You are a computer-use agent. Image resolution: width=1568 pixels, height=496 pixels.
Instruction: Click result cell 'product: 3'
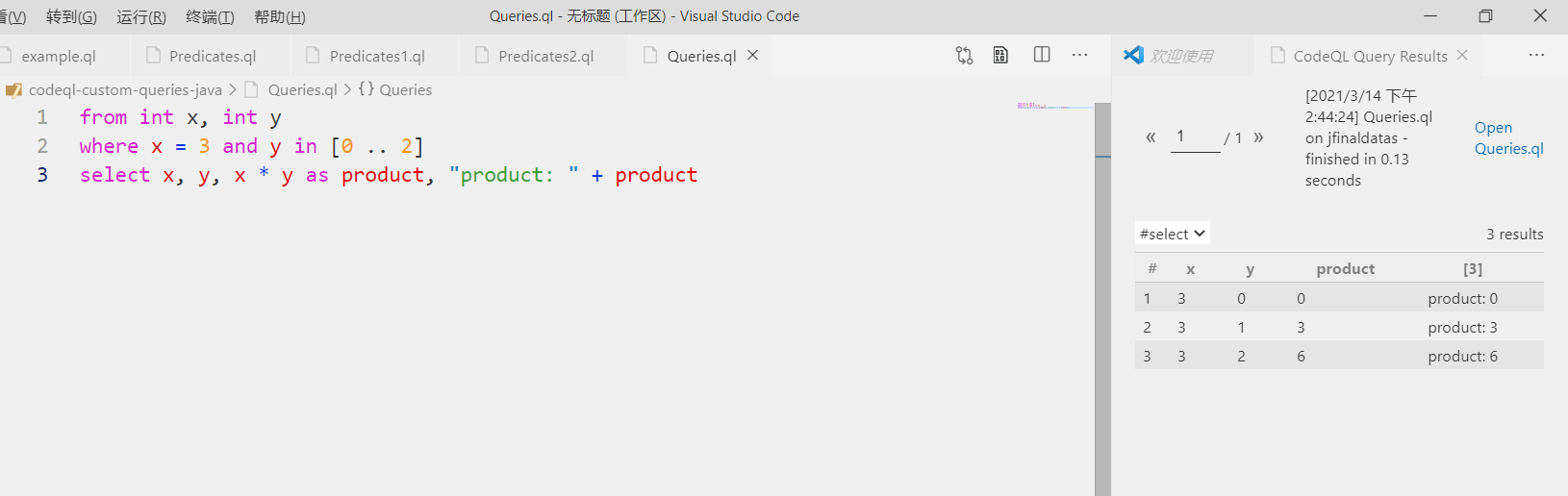(1462, 327)
